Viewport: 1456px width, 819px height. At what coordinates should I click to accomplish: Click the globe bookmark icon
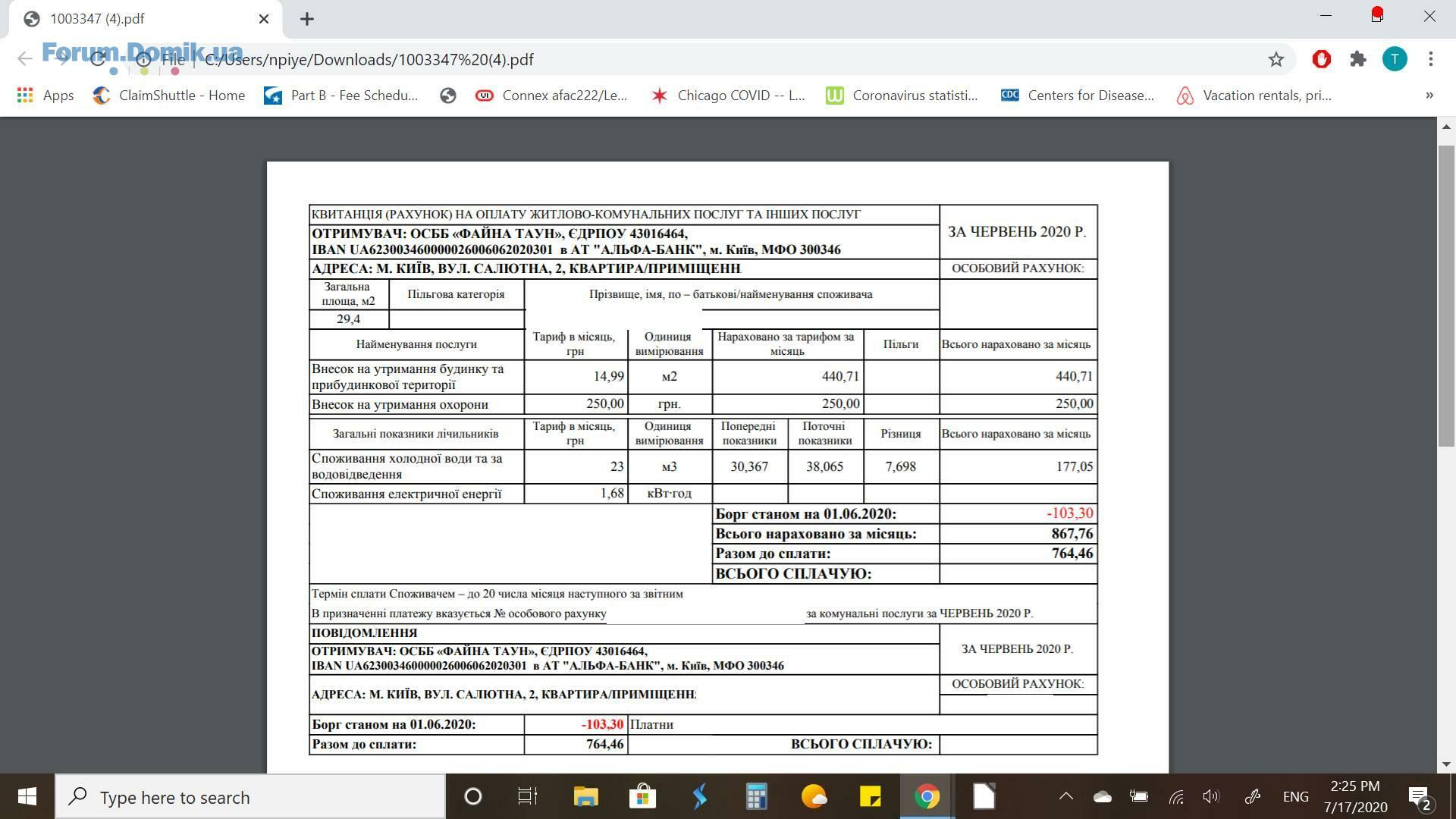click(448, 96)
